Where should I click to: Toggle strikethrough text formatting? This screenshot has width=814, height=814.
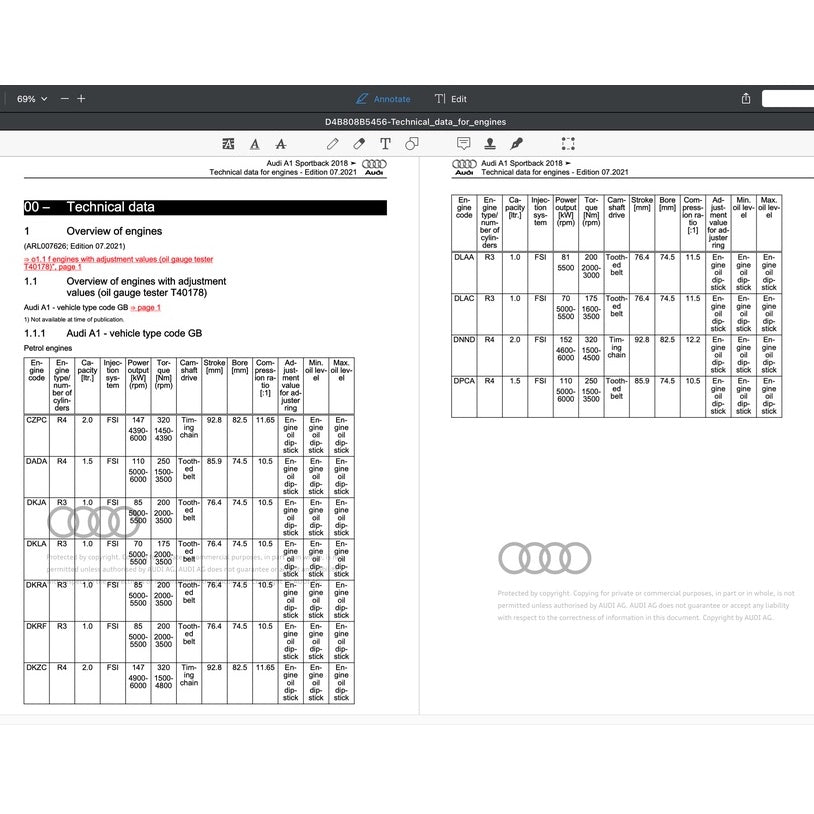point(281,143)
